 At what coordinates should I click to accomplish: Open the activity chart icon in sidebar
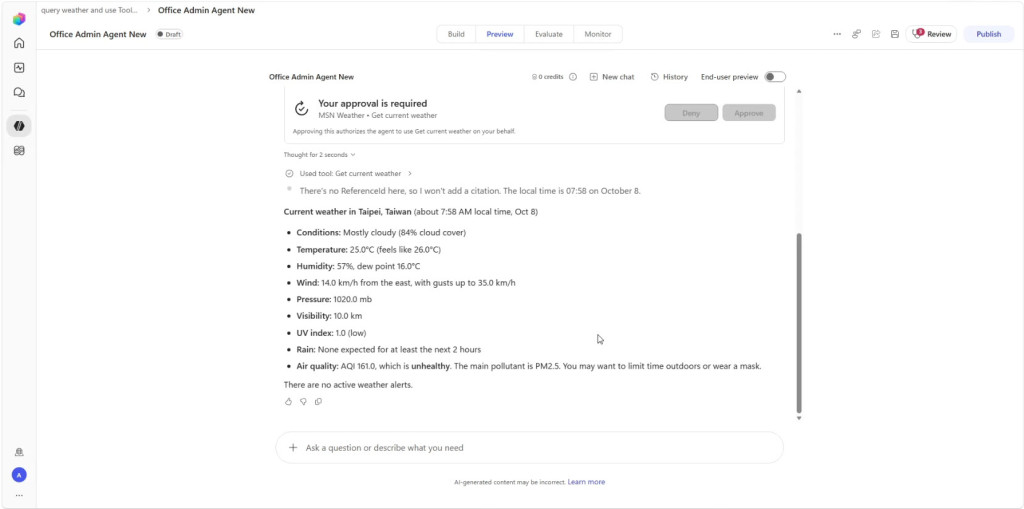coord(19,68)
